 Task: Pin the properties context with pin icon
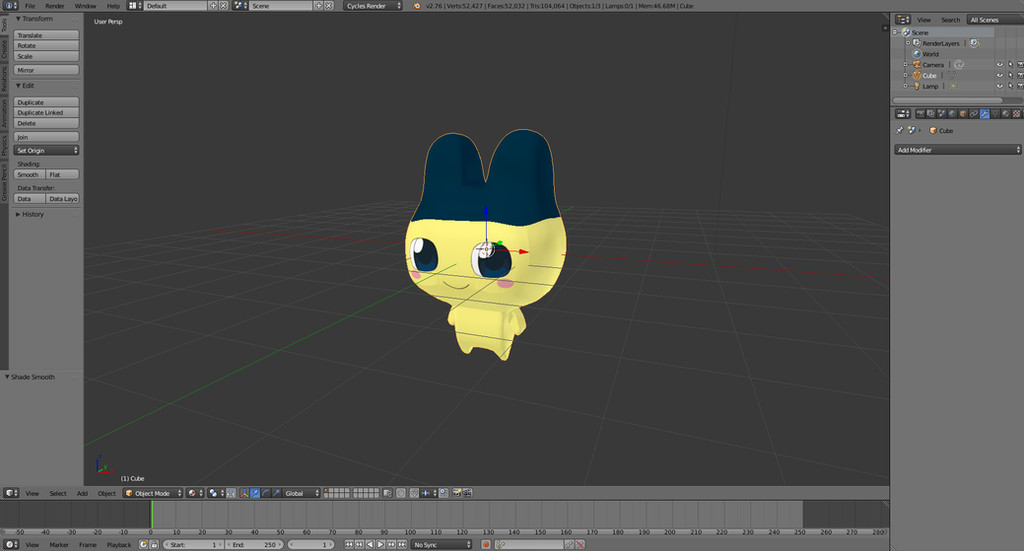pyautogui.click(x=899, y=131)
